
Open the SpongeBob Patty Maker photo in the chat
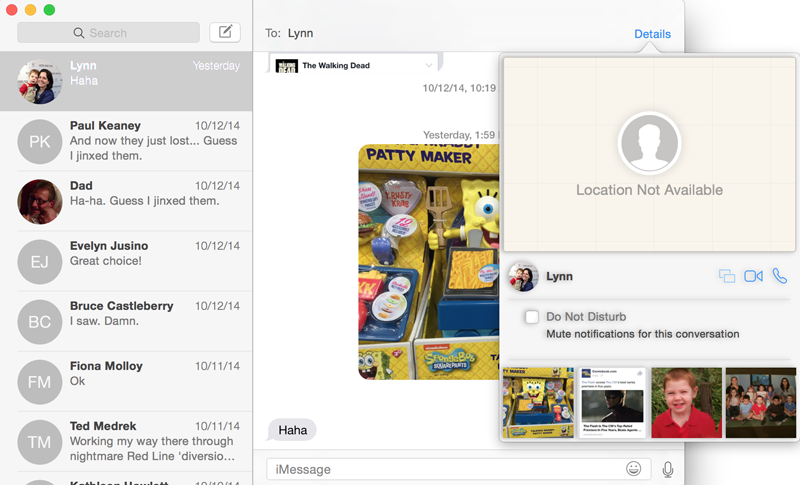(x=429, y=262)
